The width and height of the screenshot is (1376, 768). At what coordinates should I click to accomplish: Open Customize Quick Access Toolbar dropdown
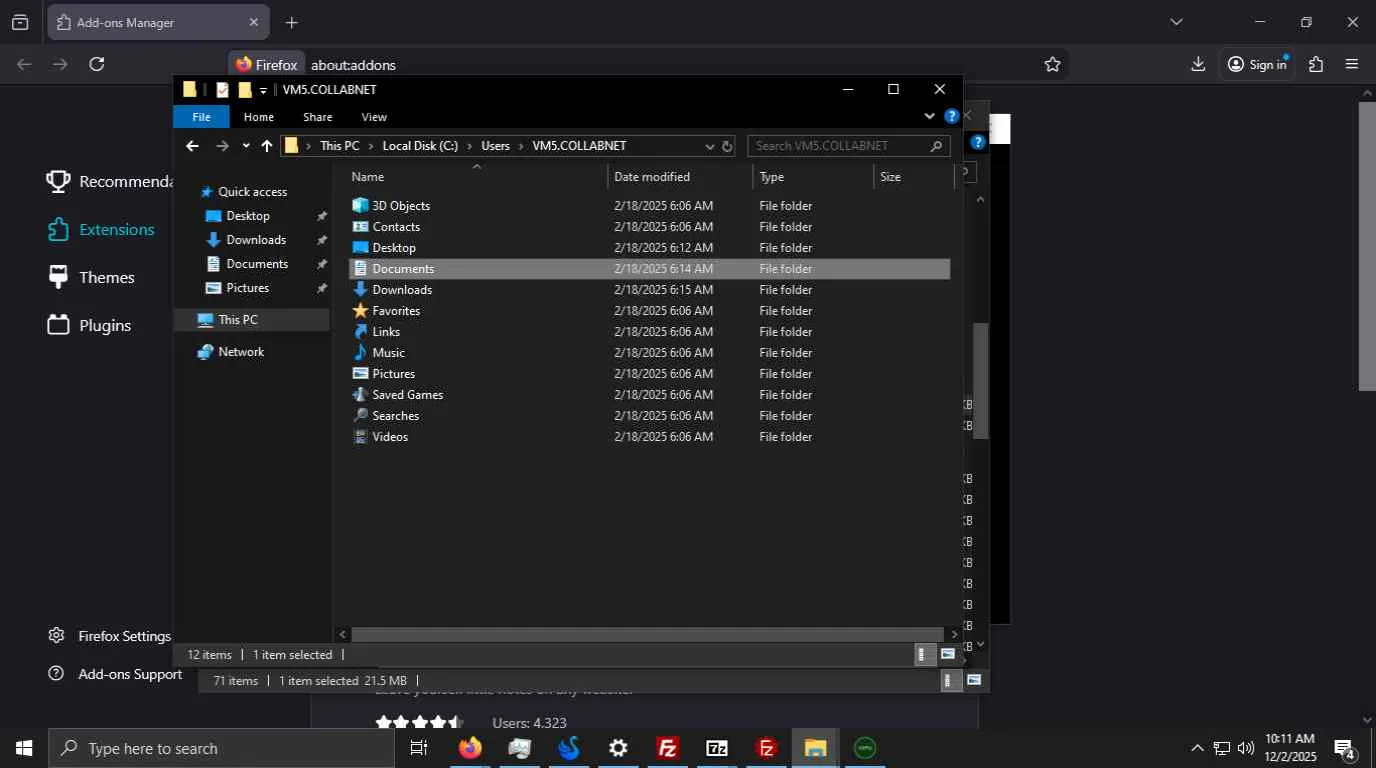pos(263,90)
